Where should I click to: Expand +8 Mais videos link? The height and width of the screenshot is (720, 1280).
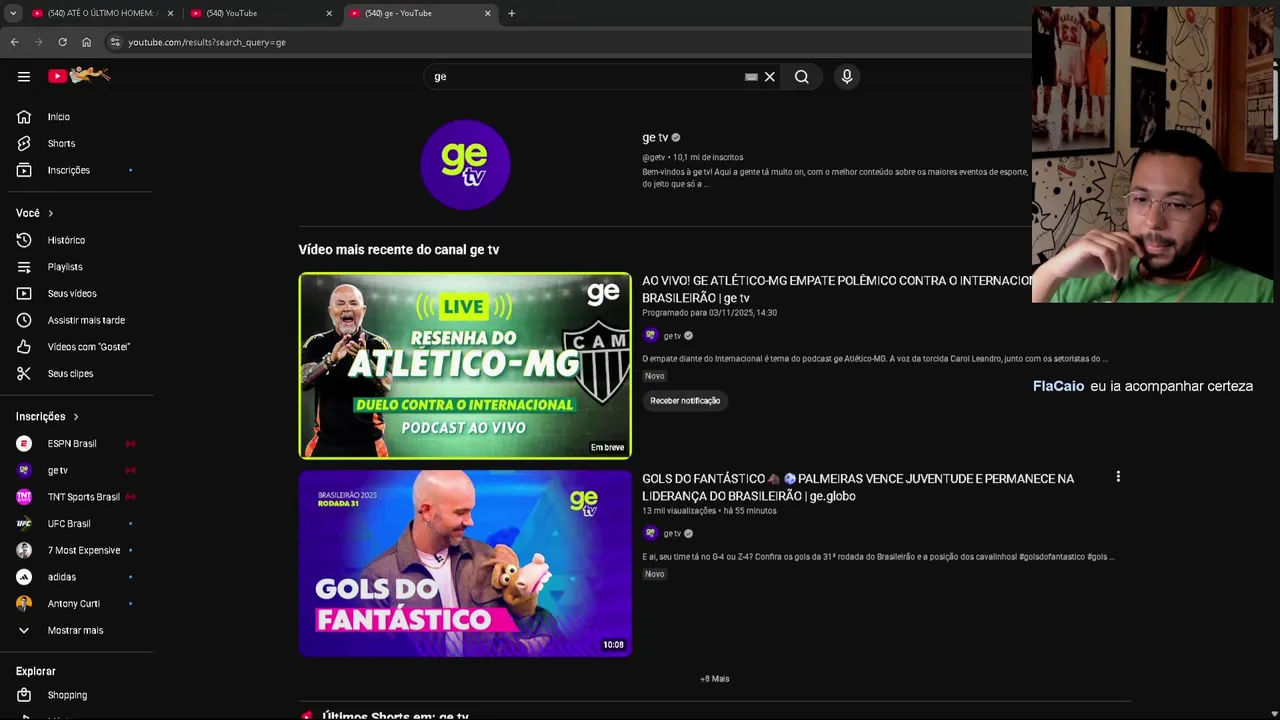(715, 679)
